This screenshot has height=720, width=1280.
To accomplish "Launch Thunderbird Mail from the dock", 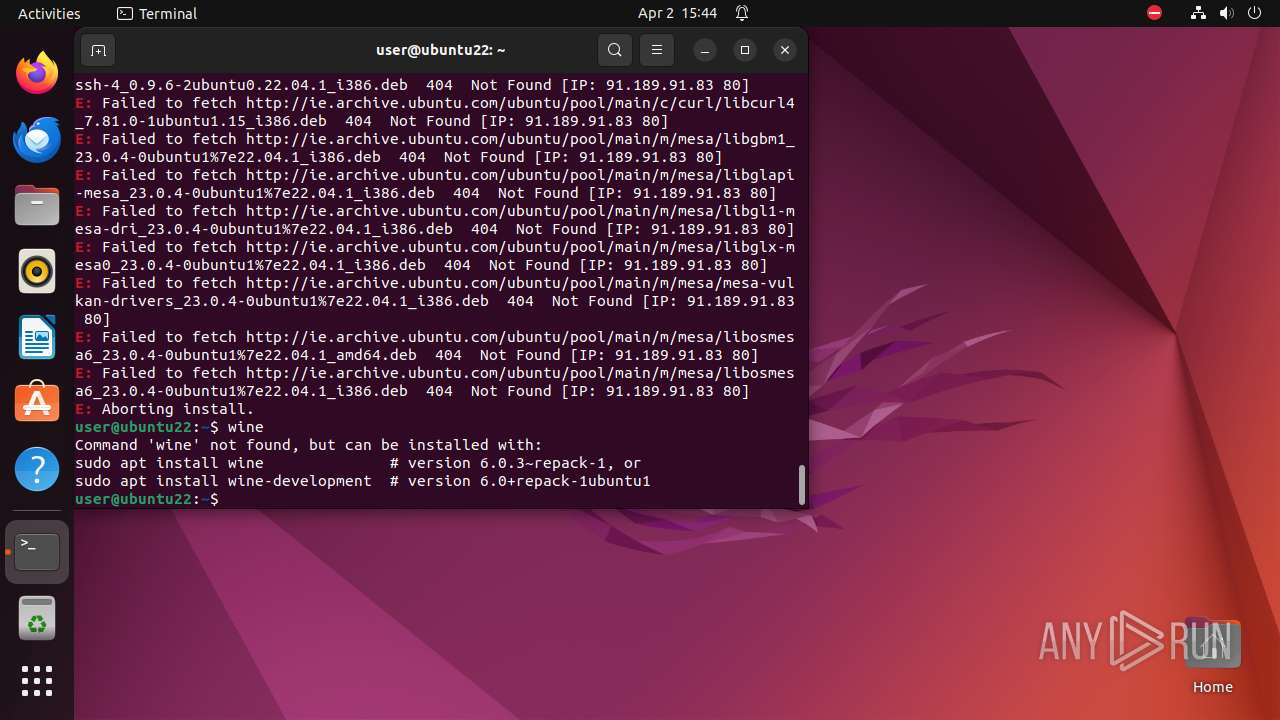I will (37, 139).
